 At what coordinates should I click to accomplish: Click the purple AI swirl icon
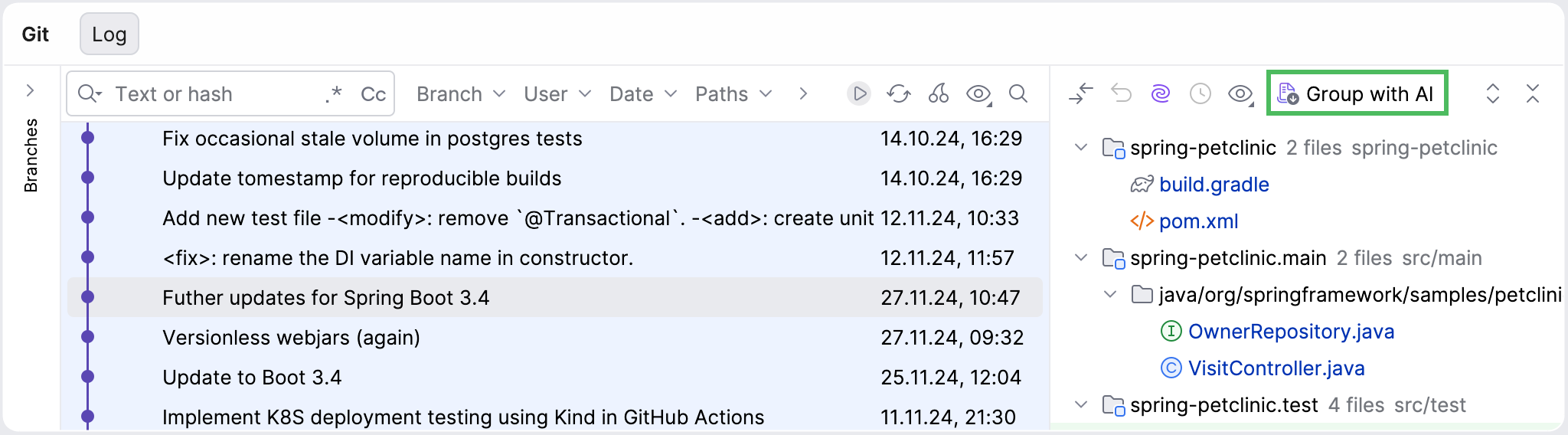click(1161, 94)
